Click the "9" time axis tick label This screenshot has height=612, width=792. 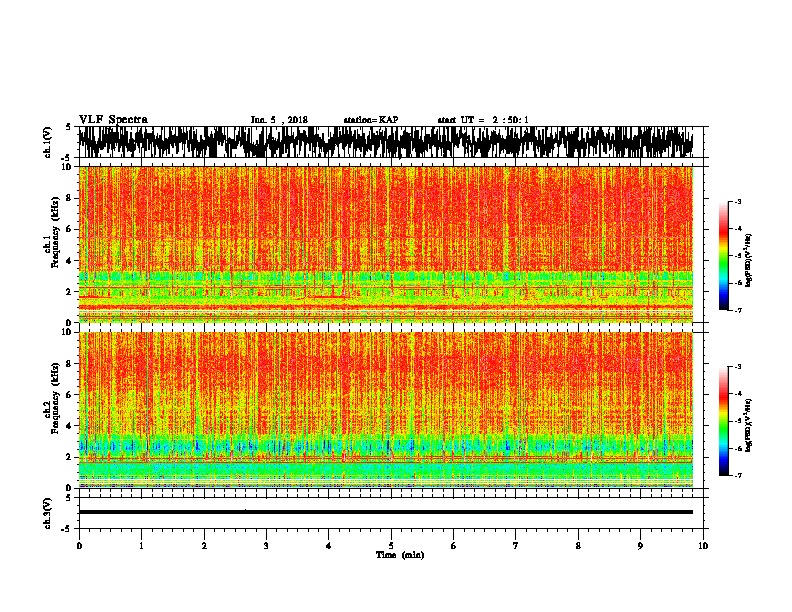[640, 546]
